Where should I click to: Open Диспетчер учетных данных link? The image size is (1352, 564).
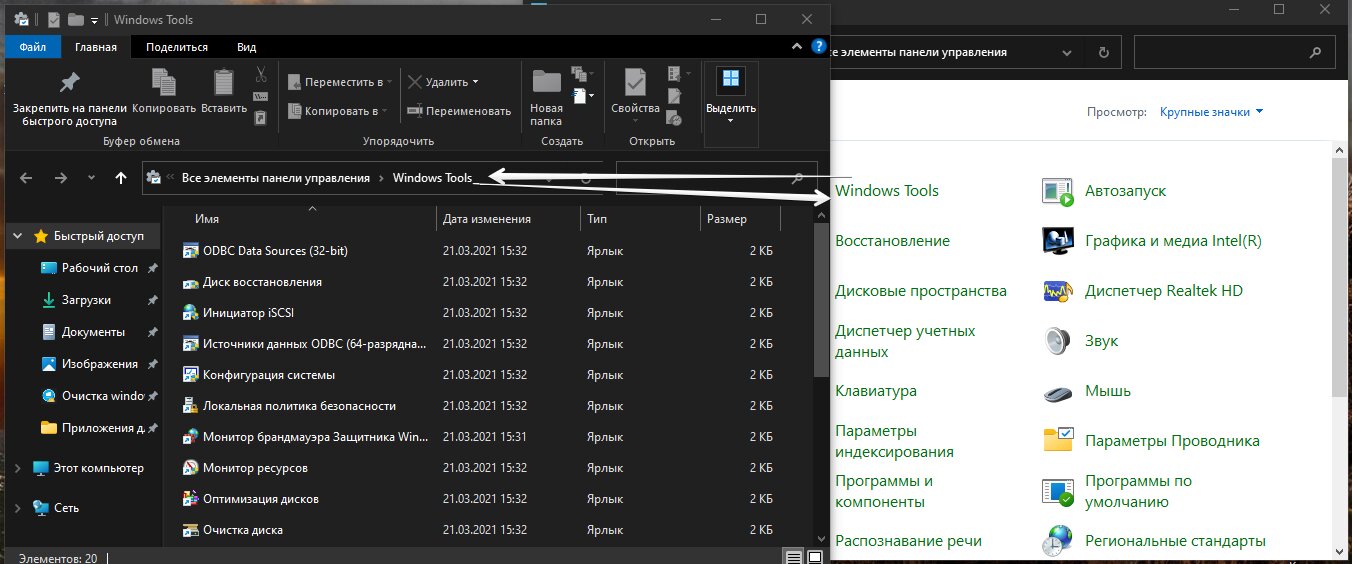905,341
